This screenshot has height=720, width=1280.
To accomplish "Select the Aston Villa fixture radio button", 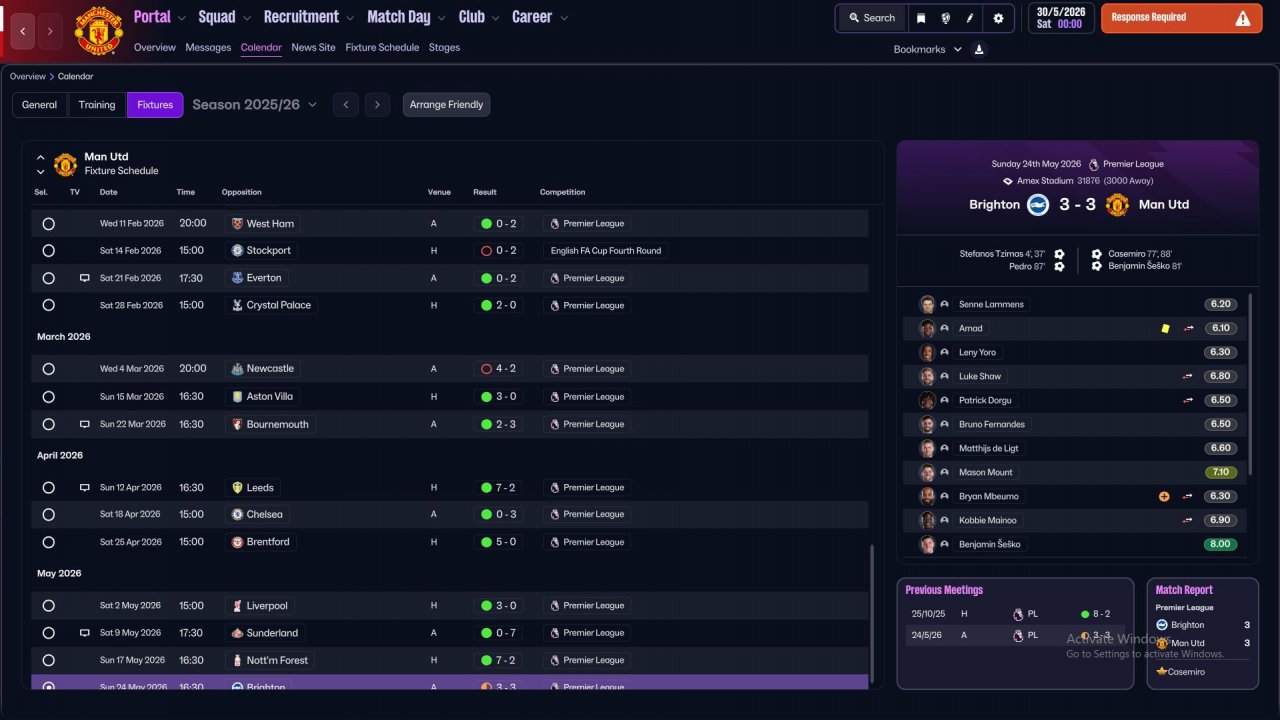I will 48,397.
